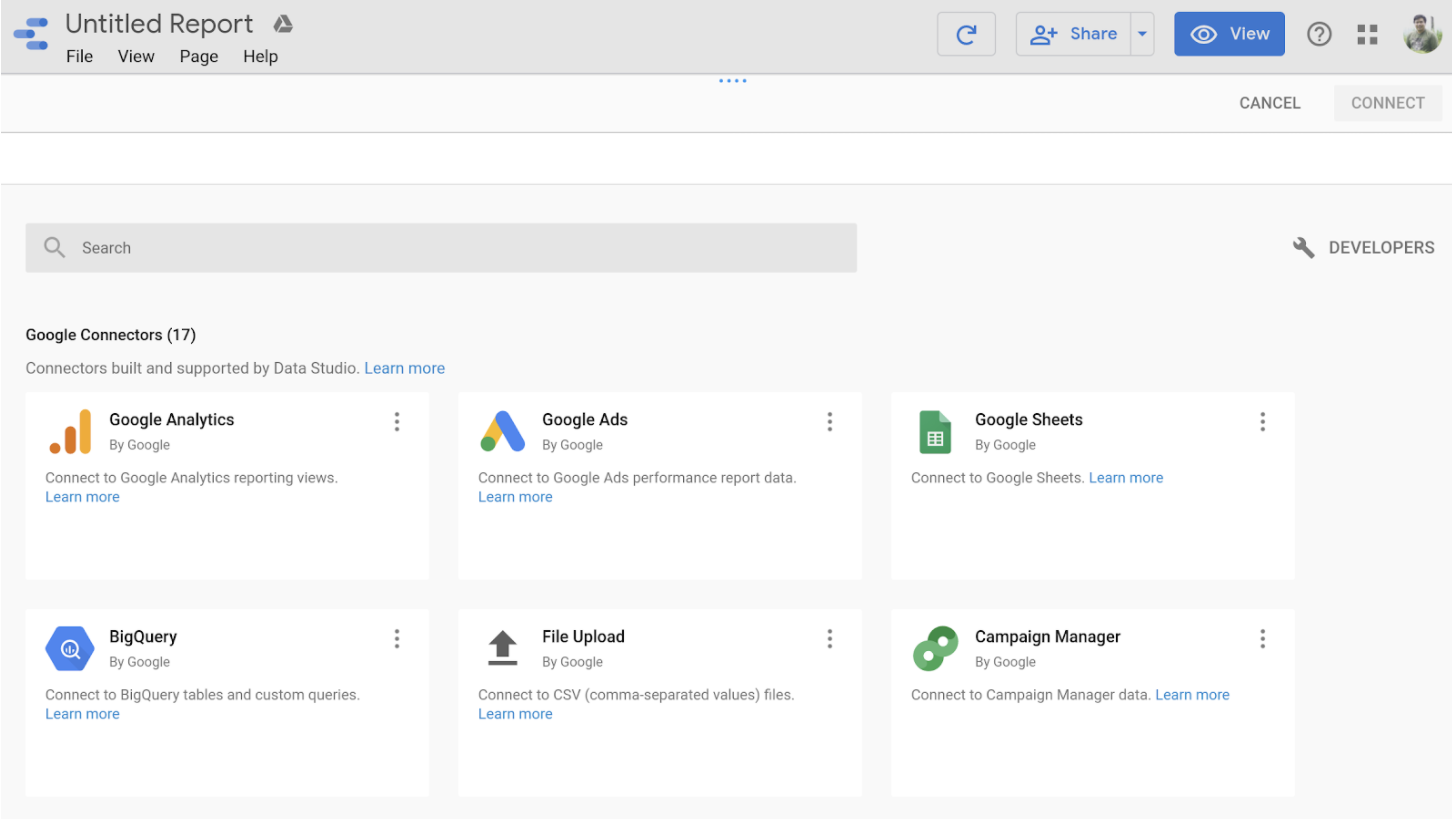The width and height of the screenshot is (1452, 819).
Task: Click the blue View button
Action: pyautogui.click(x=1229, y=34)
